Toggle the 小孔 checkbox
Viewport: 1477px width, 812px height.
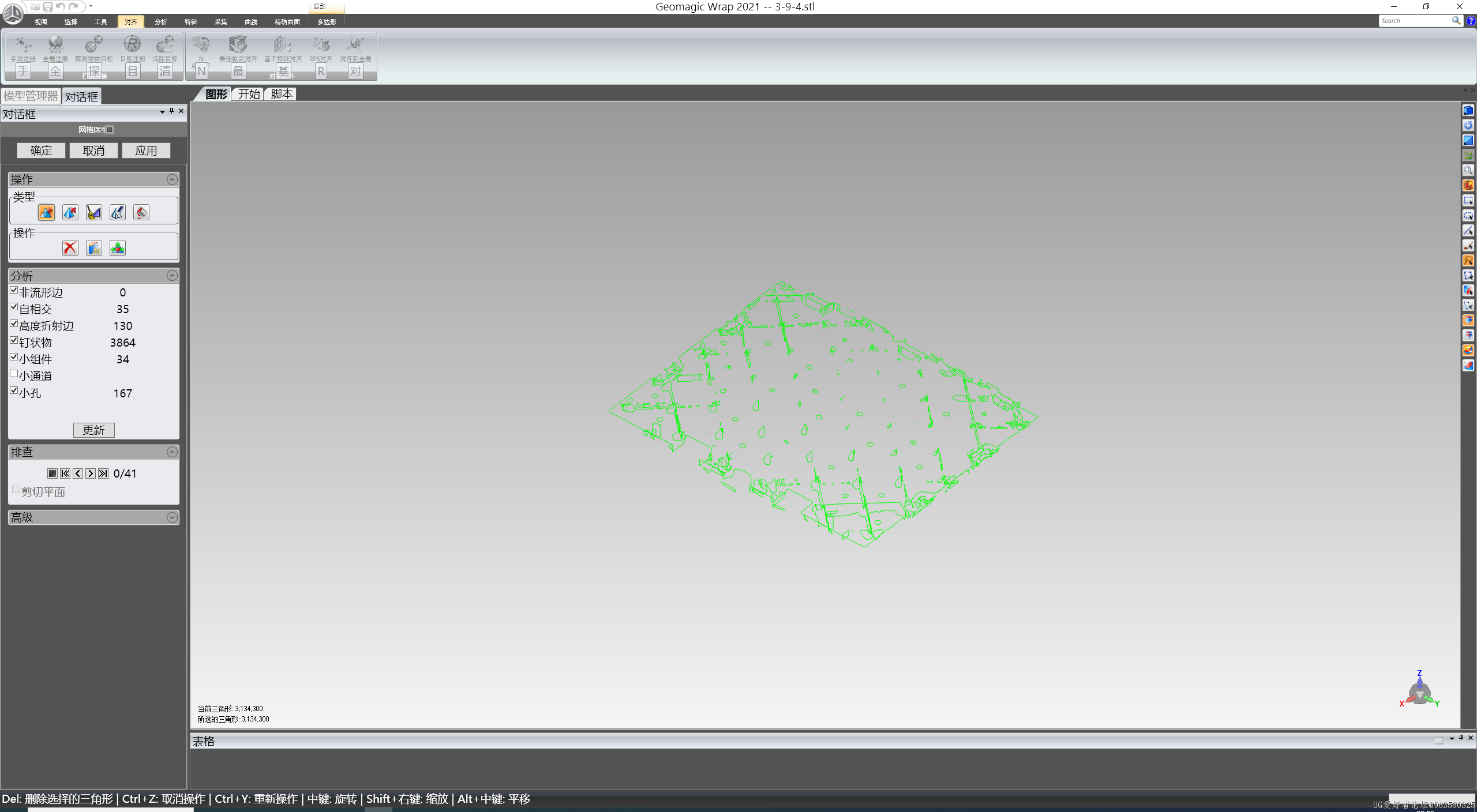click(14, 390)
